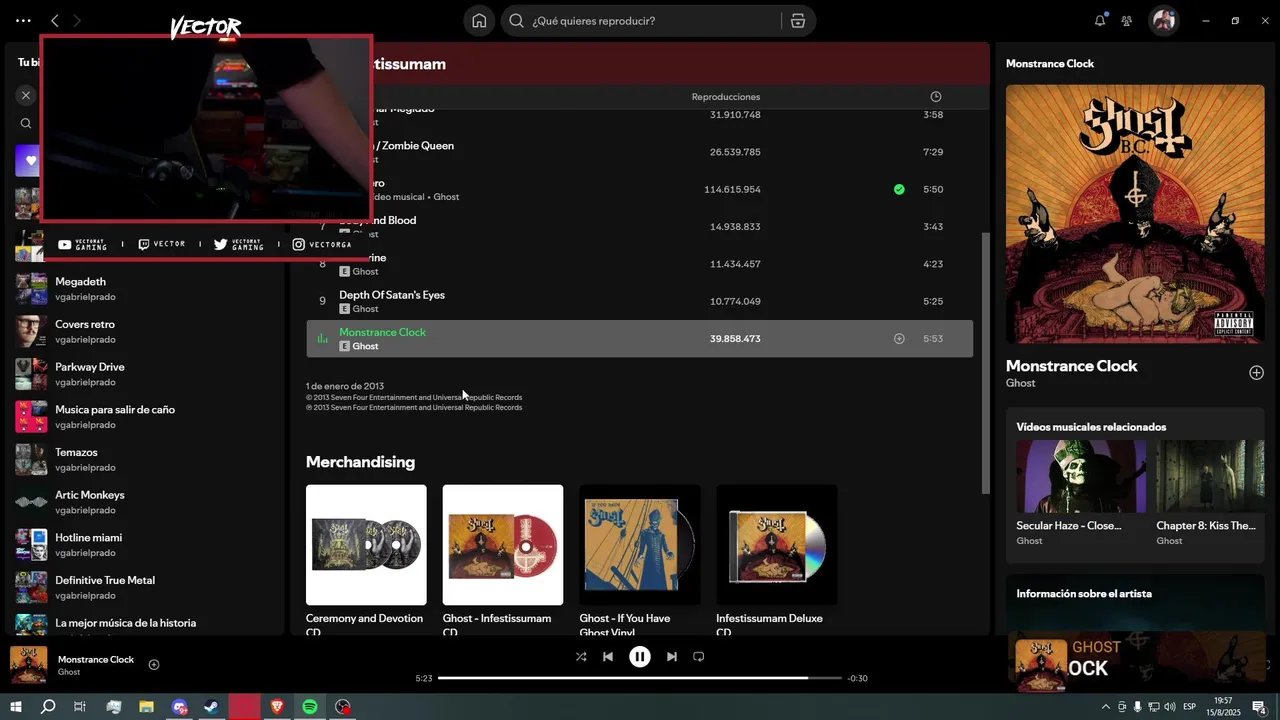Click the Monstrance Clock title in tracklist
The image size is (1280, 720).
point(382,332)
